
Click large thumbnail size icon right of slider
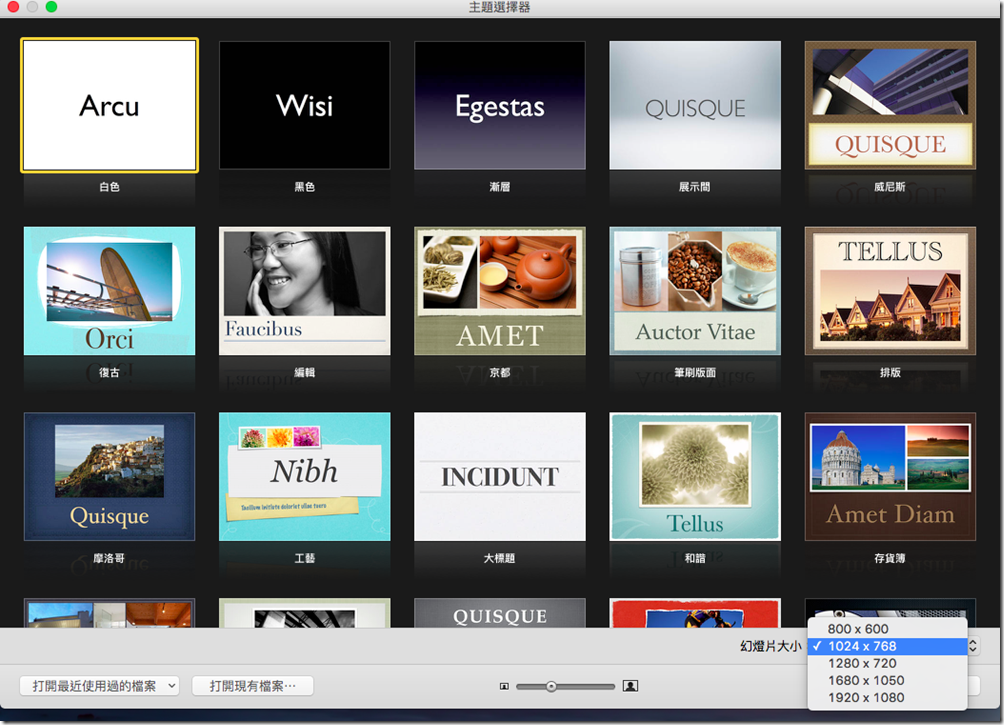pos(630,686)
